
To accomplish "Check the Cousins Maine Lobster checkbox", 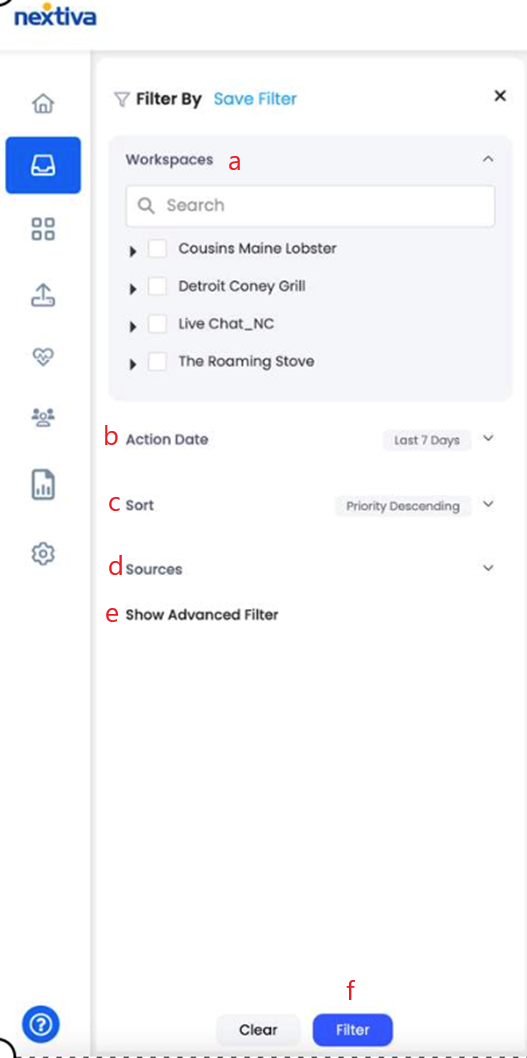I will (158, 249).
